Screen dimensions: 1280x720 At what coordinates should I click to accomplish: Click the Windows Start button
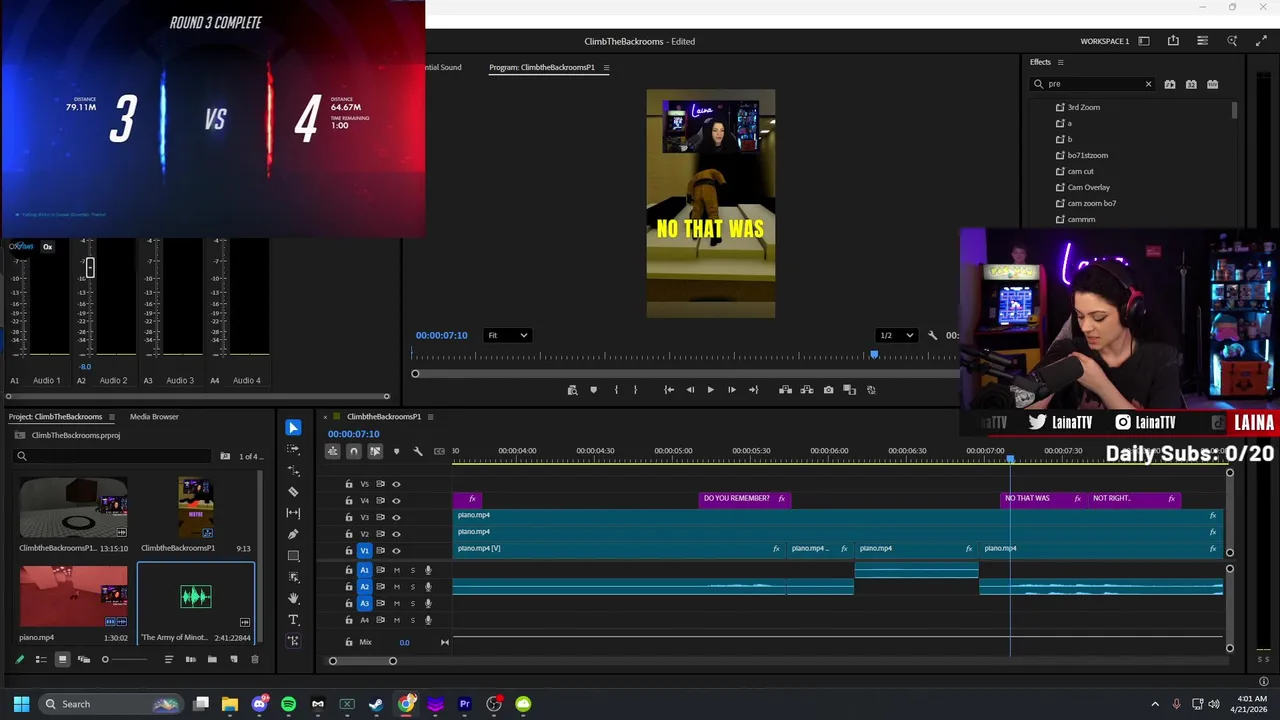coord(21,704)
